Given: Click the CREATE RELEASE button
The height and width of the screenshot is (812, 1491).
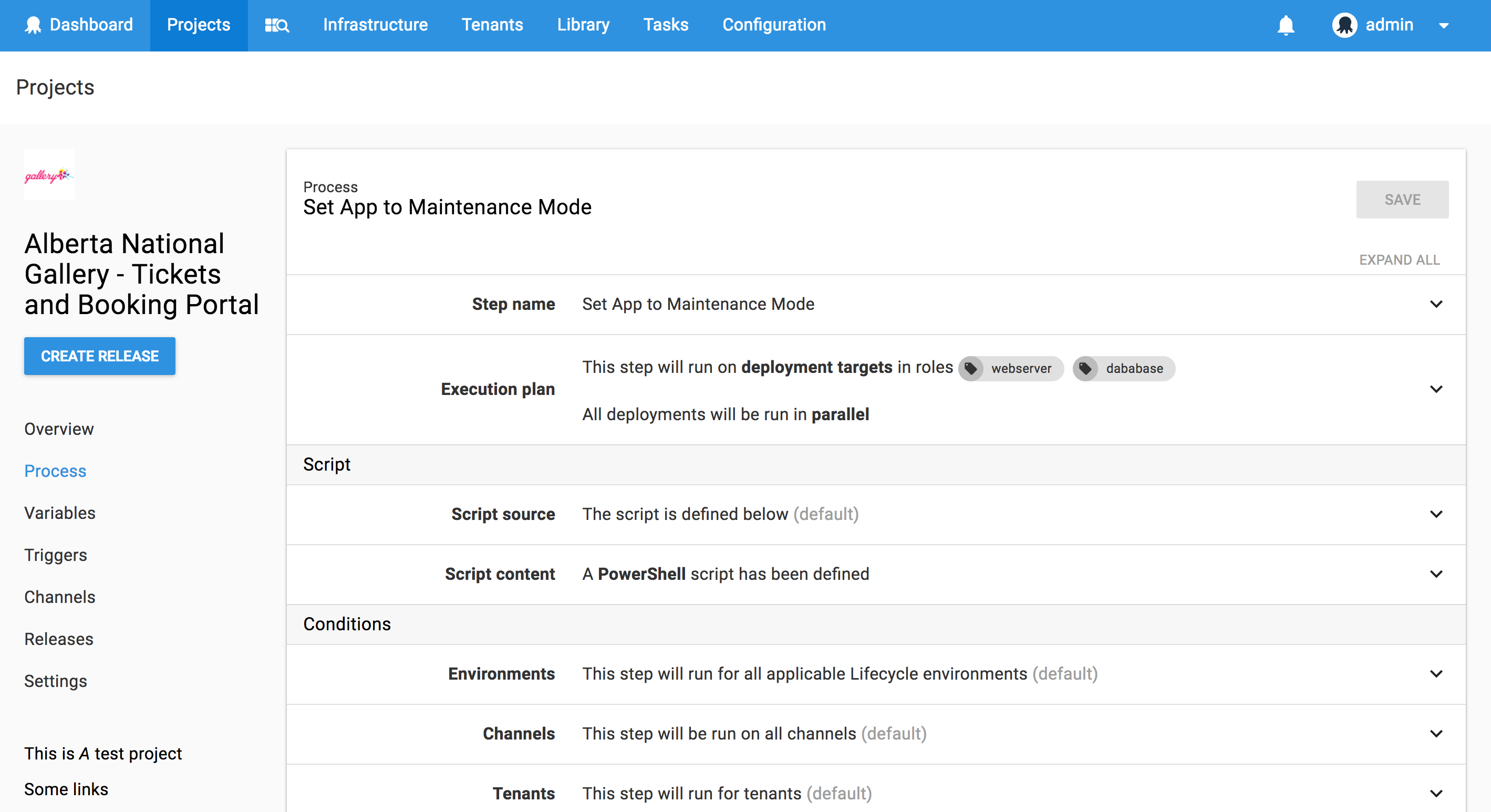Looking at the screenshot, I should pos(99,356).
